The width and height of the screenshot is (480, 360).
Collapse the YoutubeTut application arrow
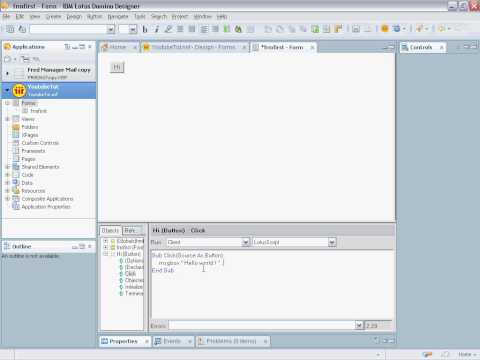7,90
